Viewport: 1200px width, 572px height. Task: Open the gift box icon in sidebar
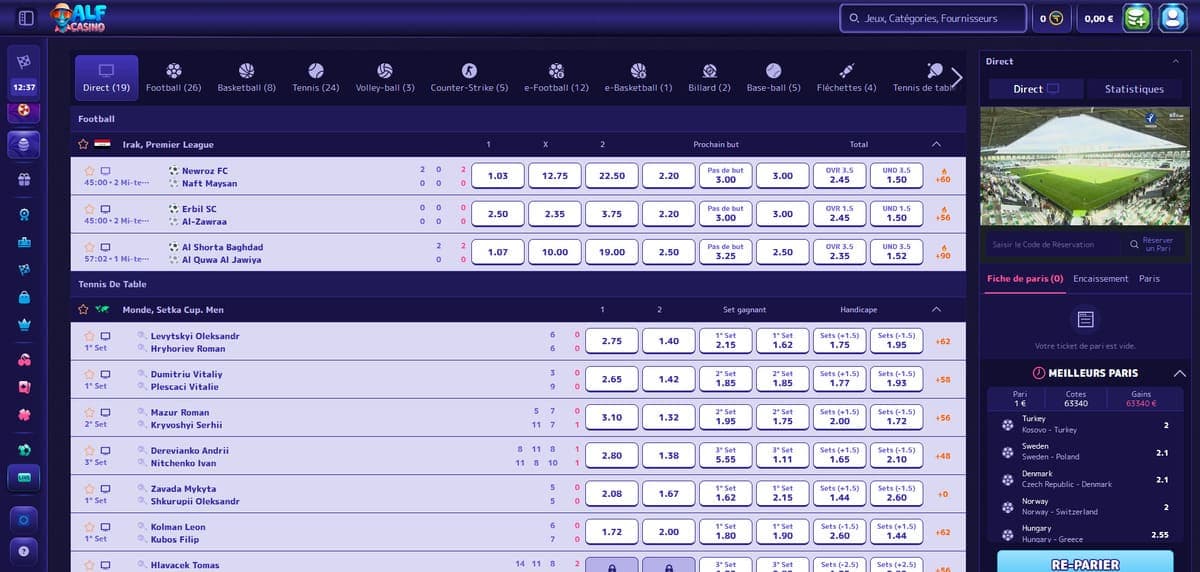click(x=24, y=180)
